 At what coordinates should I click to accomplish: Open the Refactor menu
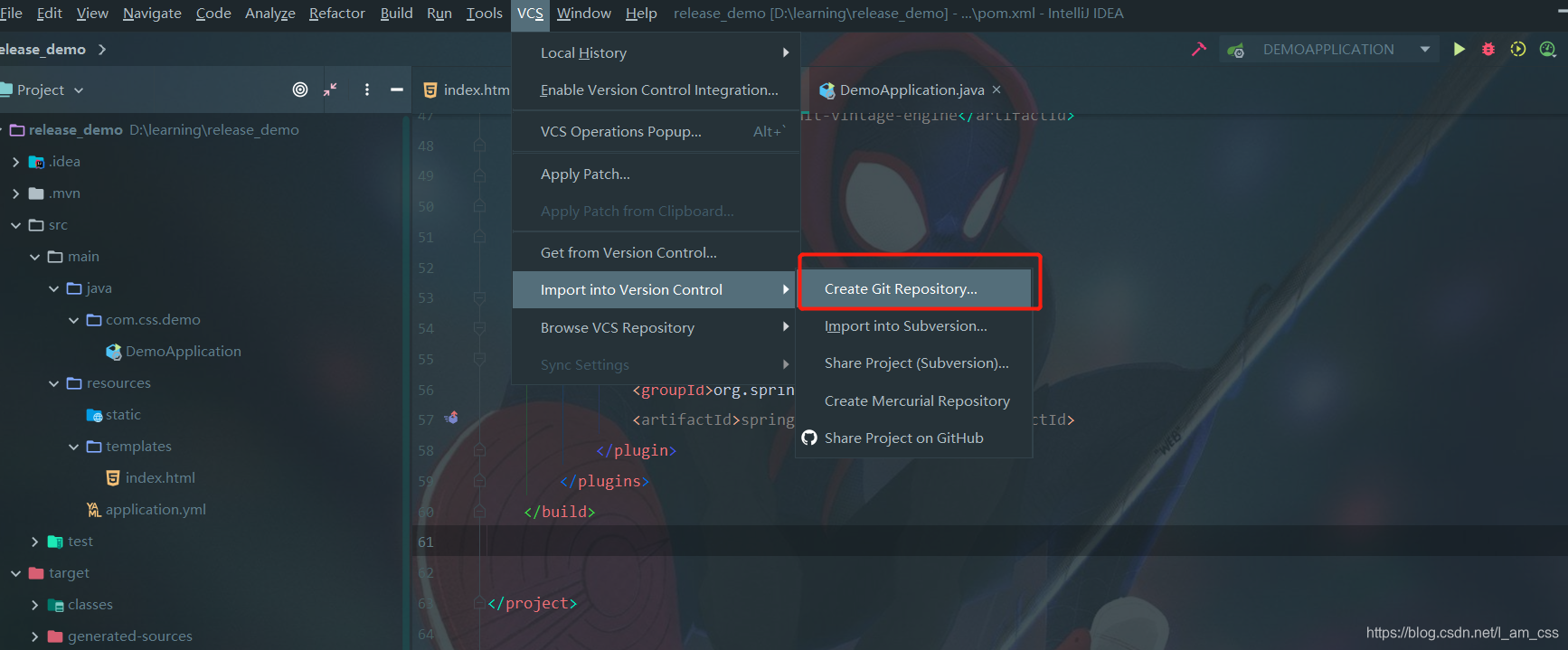point(336,13)
